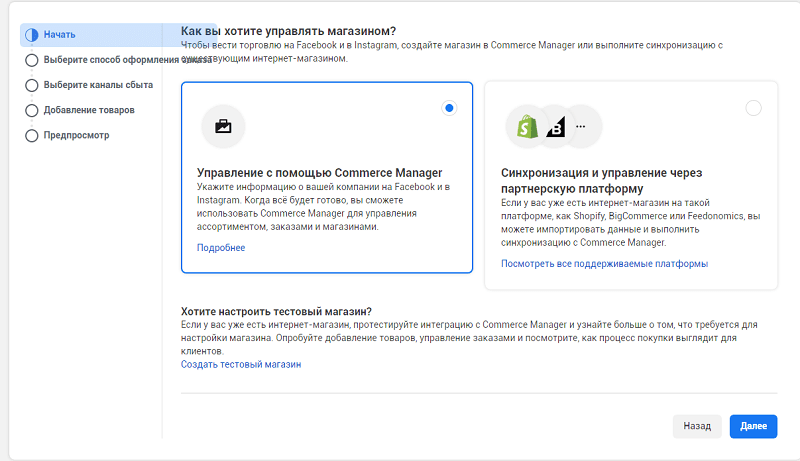
Task: Click heading Как вы хотите управлять магазином?
Action: click(288, 31)
